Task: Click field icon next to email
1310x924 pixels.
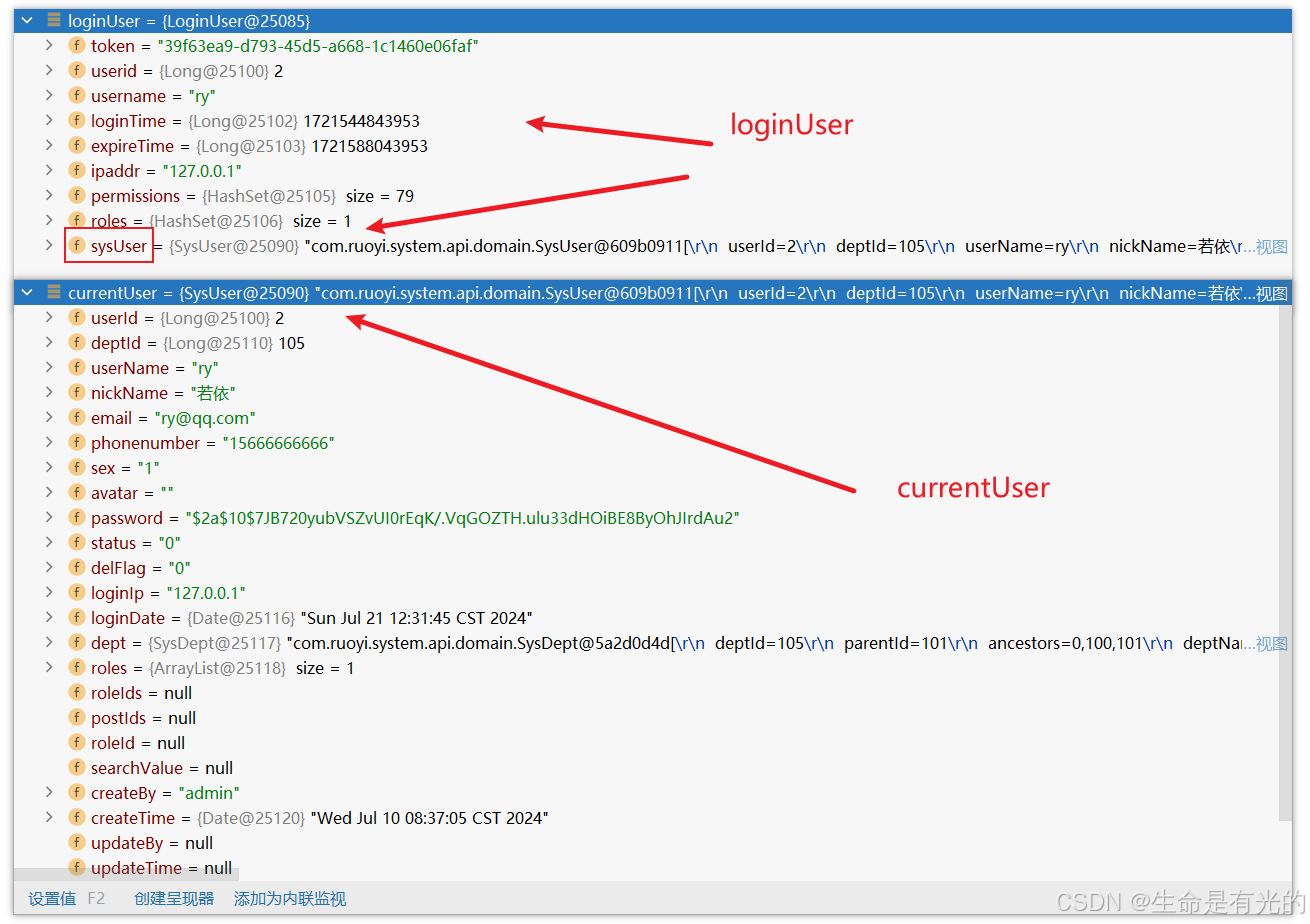Action: [x=77, y=417]
